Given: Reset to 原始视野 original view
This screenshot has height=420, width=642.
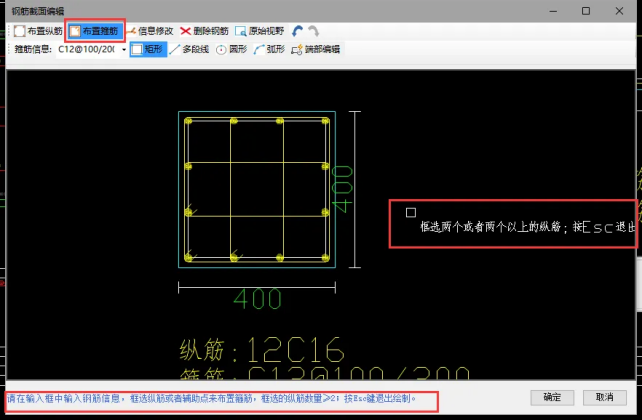Looking at the screenshot, I should click(260, 31).
